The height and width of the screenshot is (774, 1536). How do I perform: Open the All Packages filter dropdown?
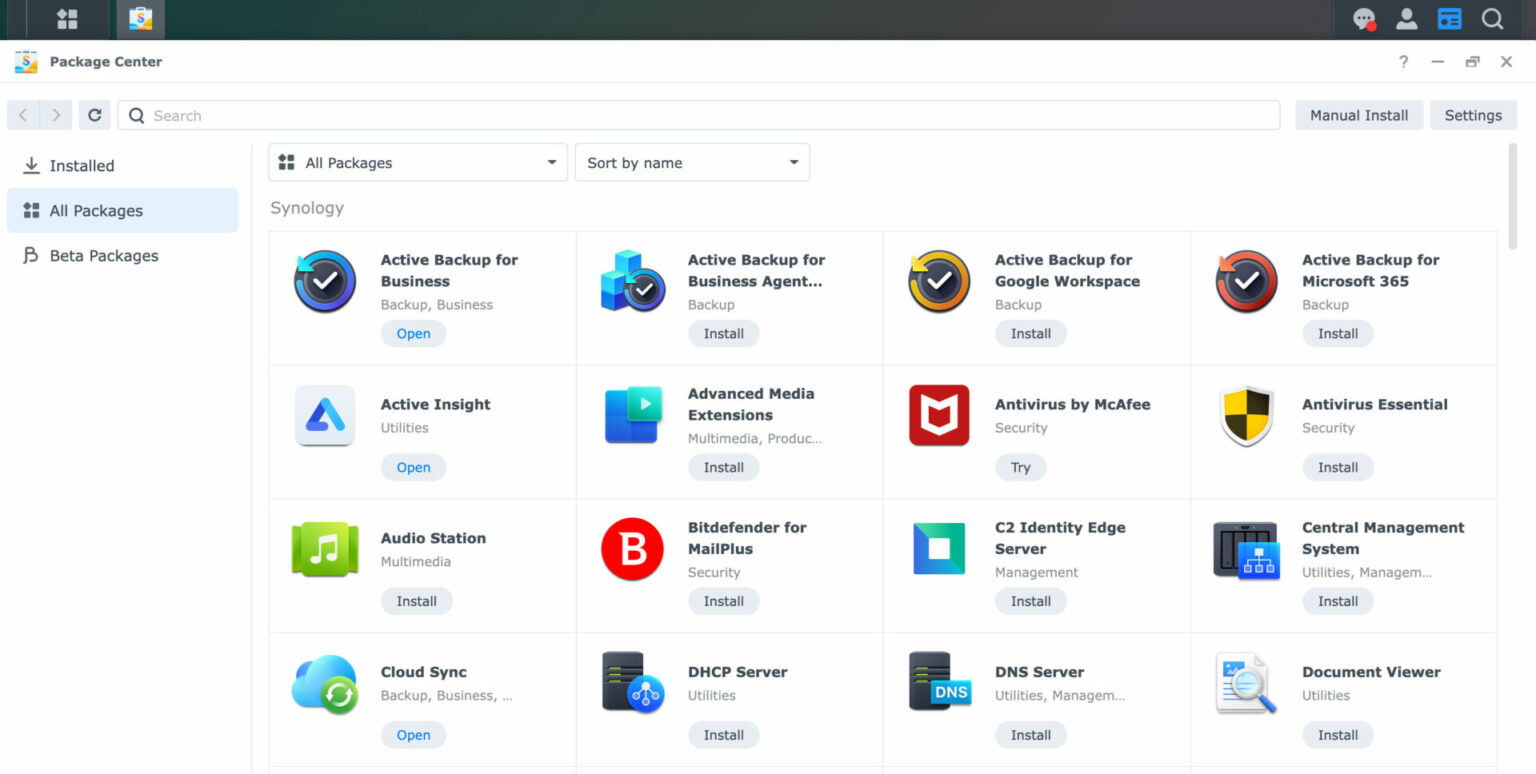(417, 162)
